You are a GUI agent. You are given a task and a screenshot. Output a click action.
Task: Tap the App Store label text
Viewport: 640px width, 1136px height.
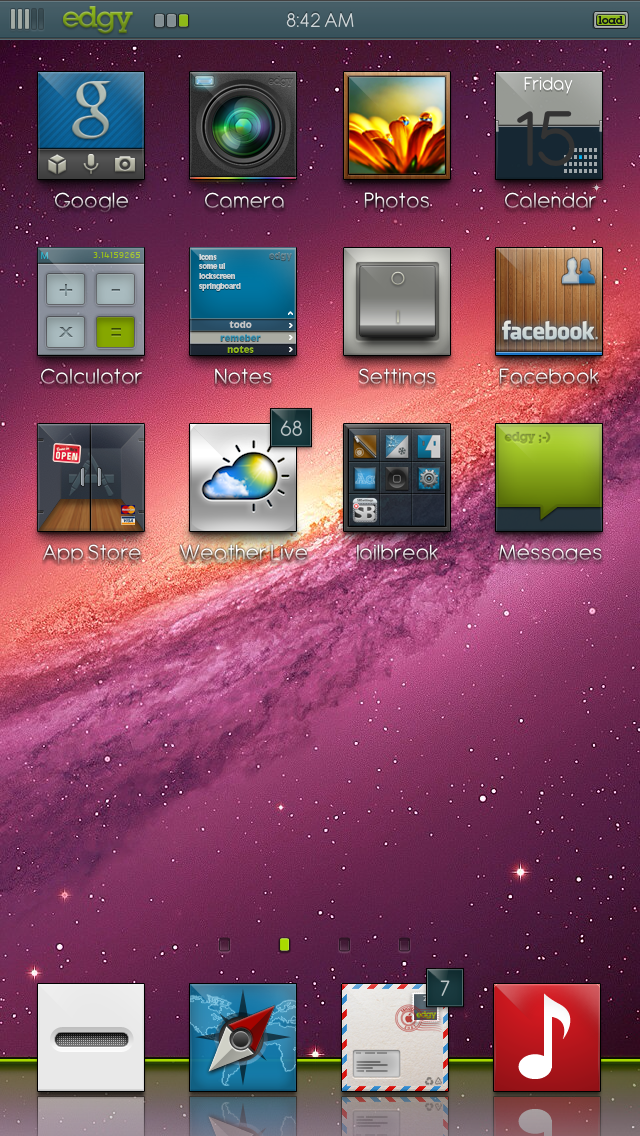(91, 554)
